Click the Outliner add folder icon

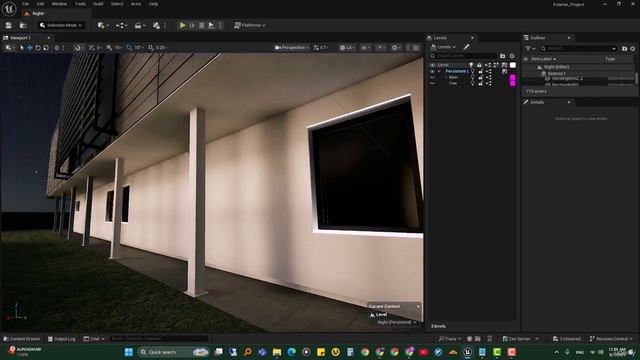point(624,49)
